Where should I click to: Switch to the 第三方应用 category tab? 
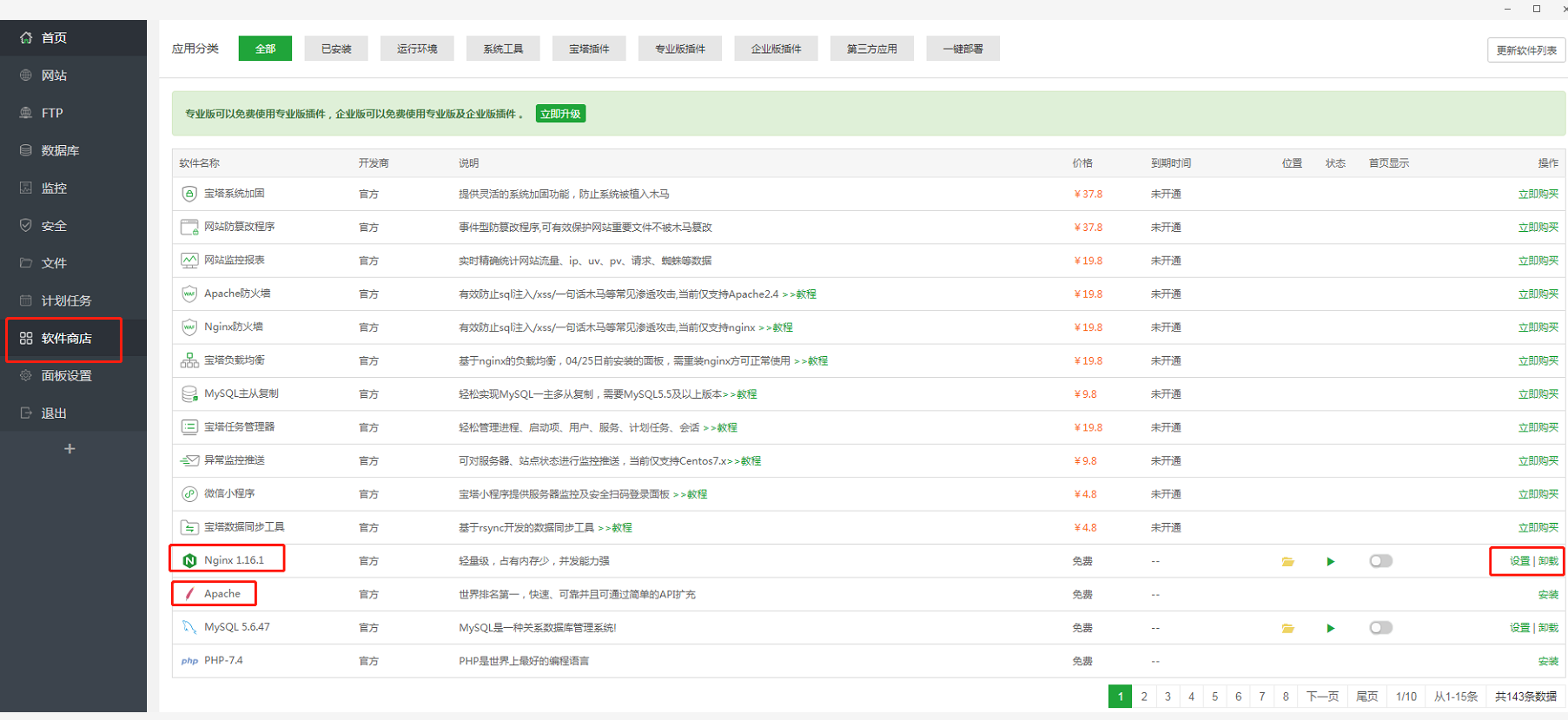(872, 49)
